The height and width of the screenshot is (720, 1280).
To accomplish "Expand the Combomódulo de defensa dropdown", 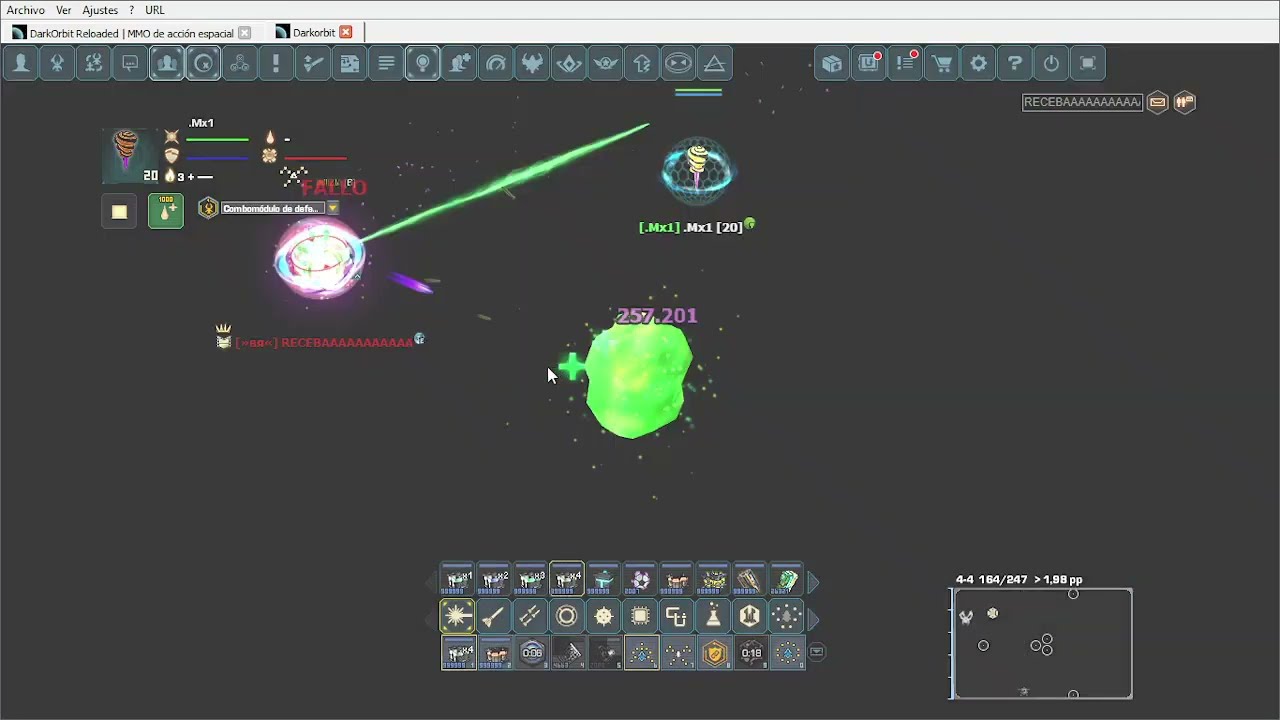I will (333, 208).
